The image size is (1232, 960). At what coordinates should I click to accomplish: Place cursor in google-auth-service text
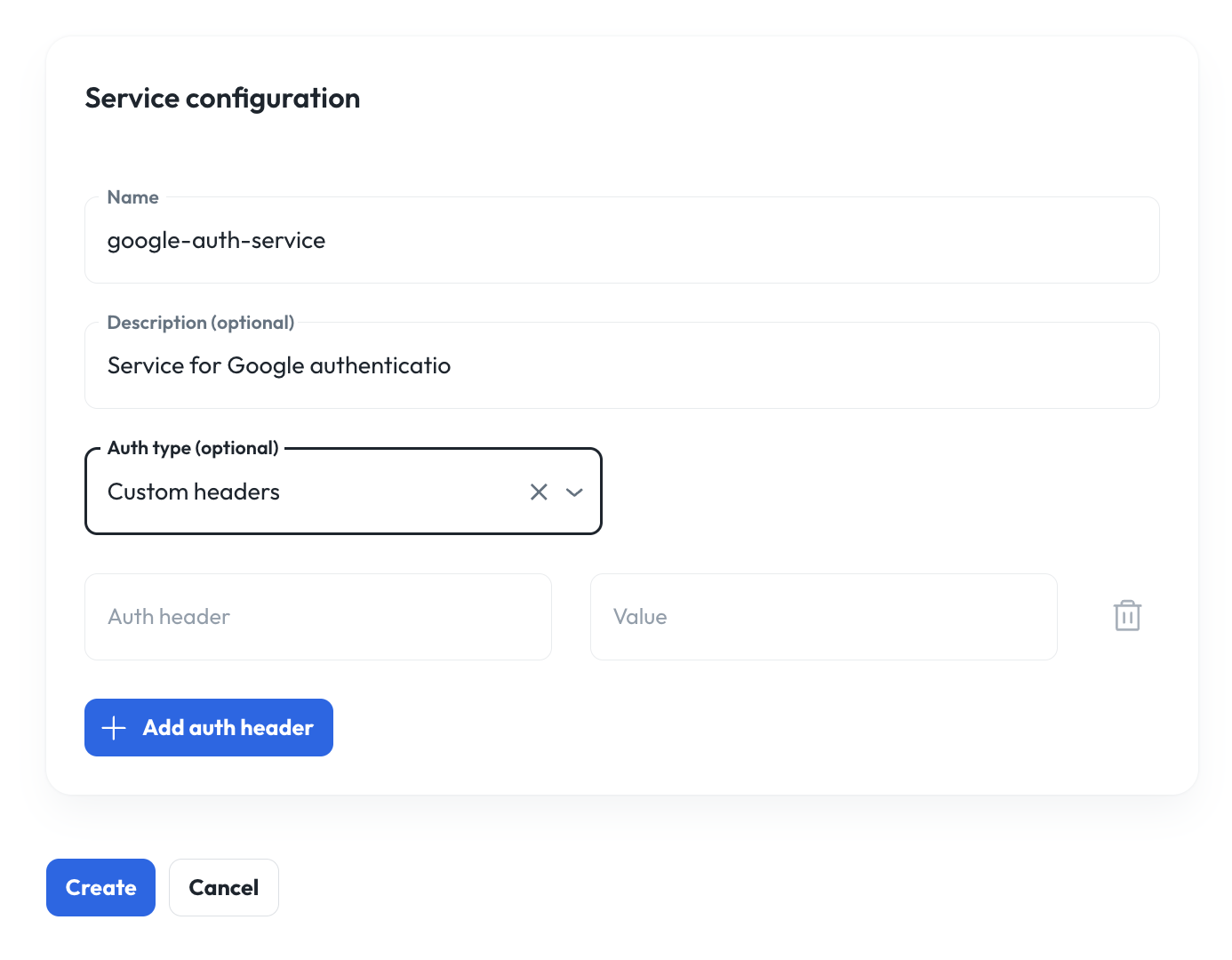[x=216, y=241]
